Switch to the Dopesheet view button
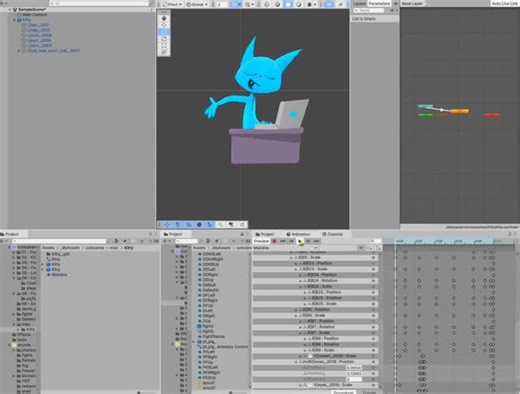 [x=344, y=392]
